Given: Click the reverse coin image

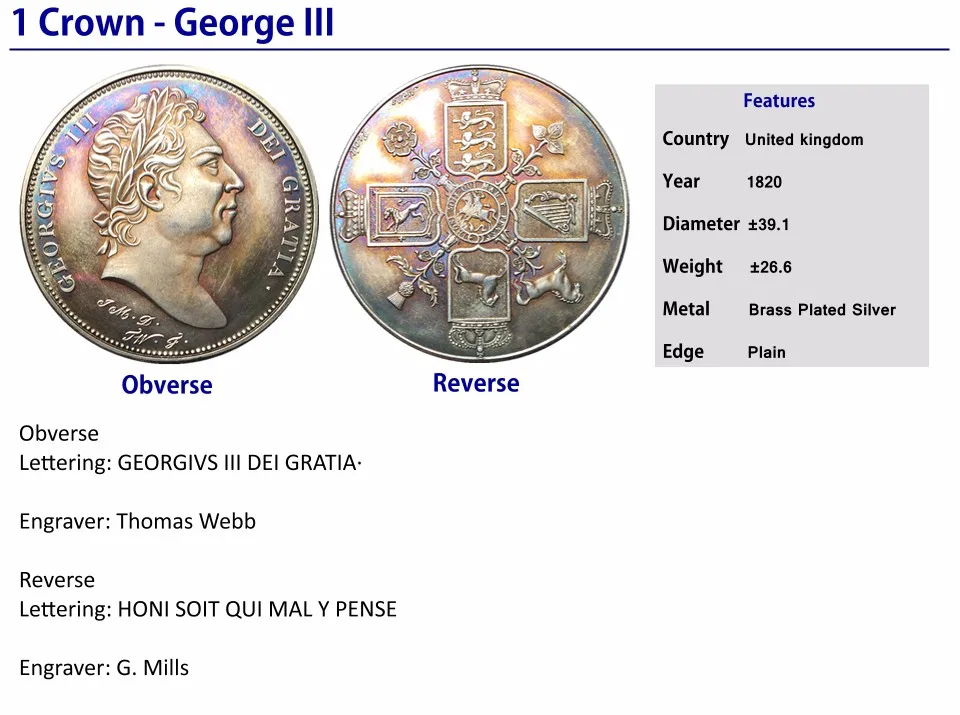Looking at the screenshot, I should point(479,214).
